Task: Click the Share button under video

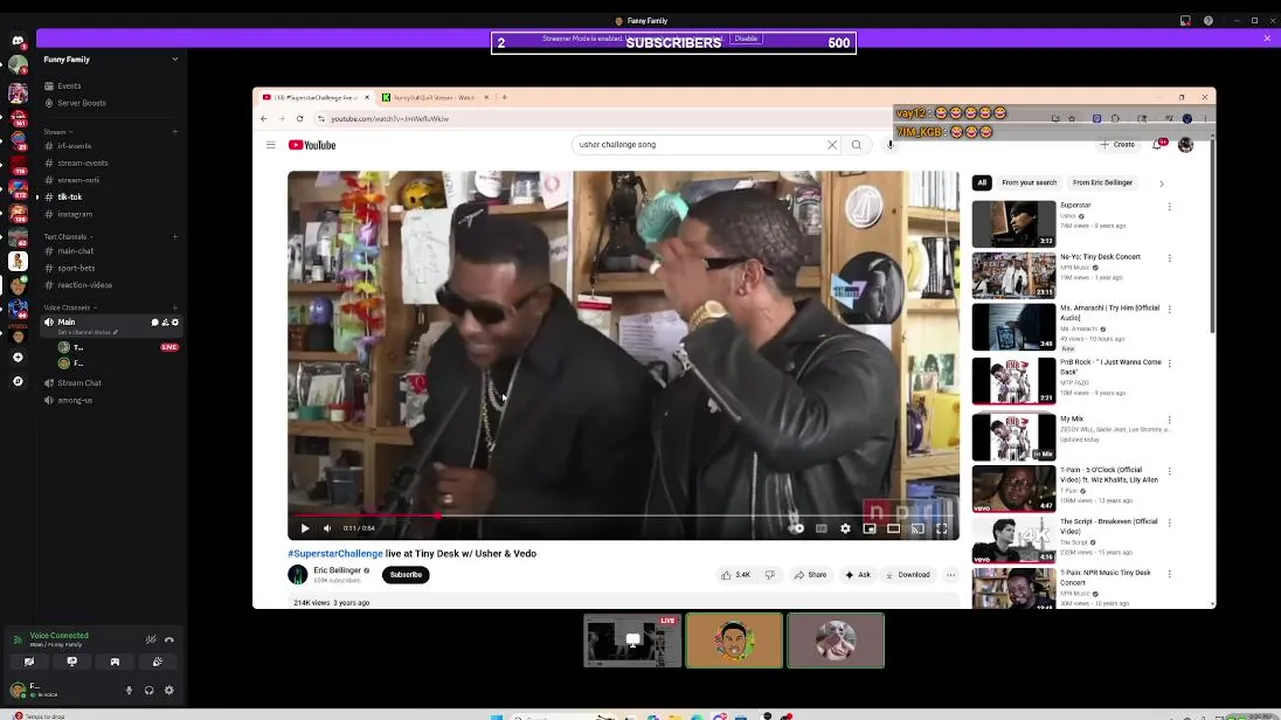Action: pos(810,575)
